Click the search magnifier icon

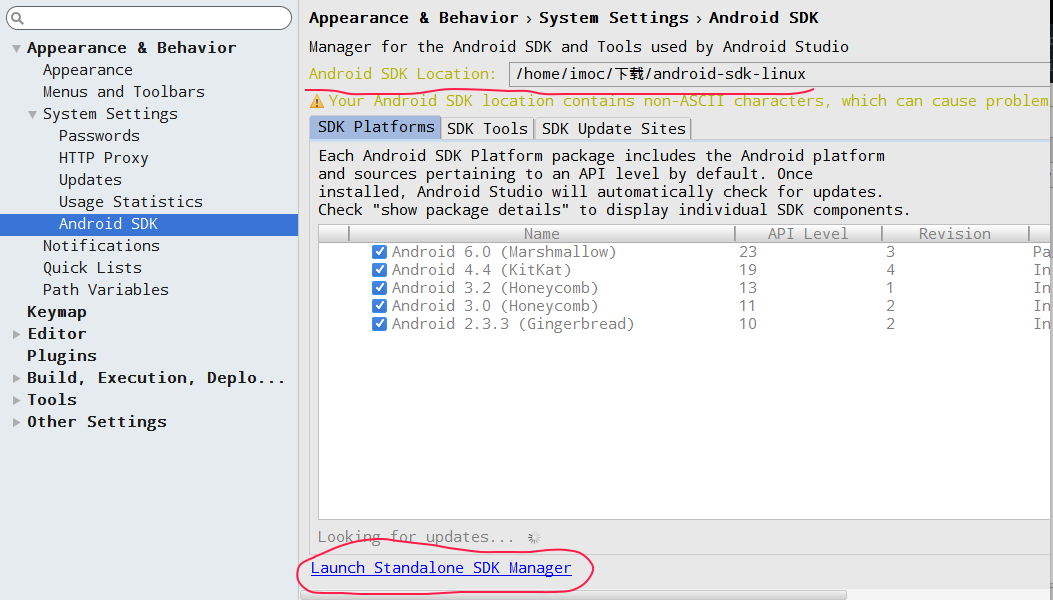point(17,18)
